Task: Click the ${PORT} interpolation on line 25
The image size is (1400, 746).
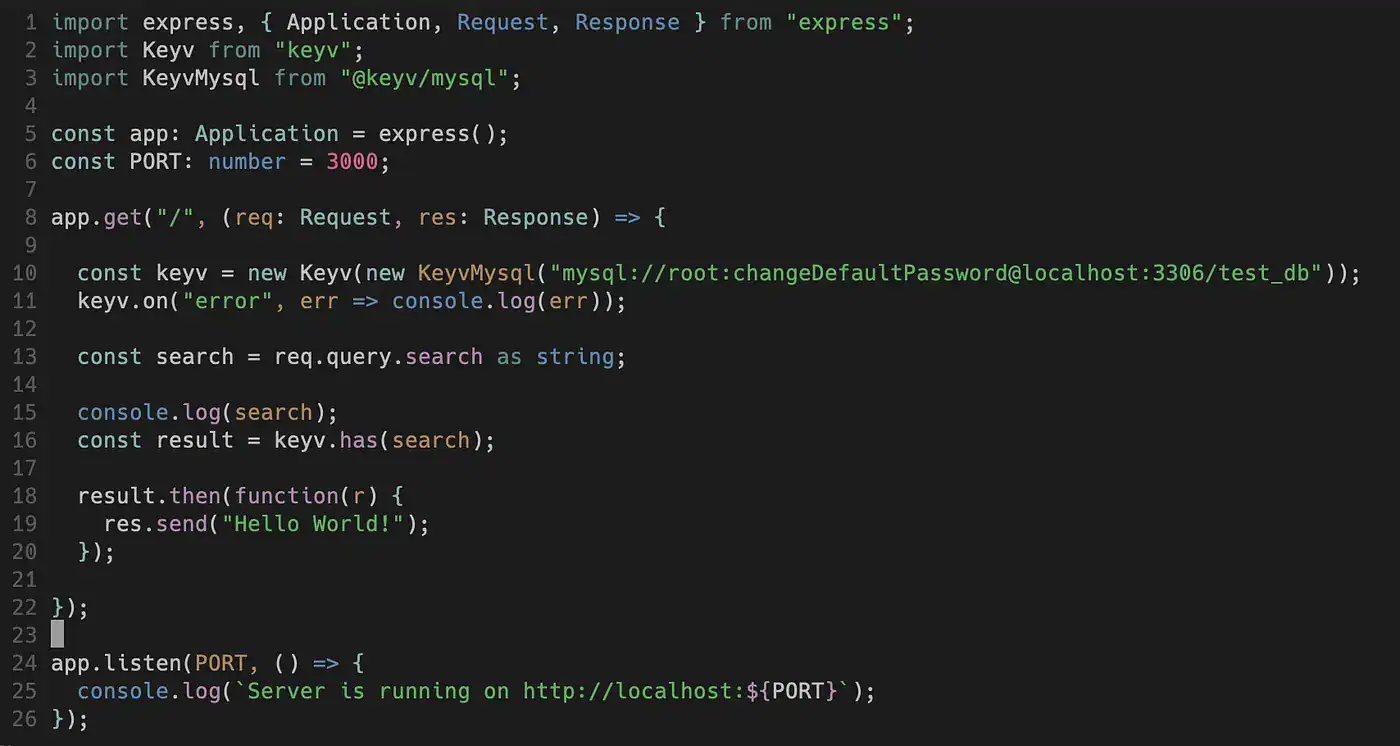Action: 791,691
